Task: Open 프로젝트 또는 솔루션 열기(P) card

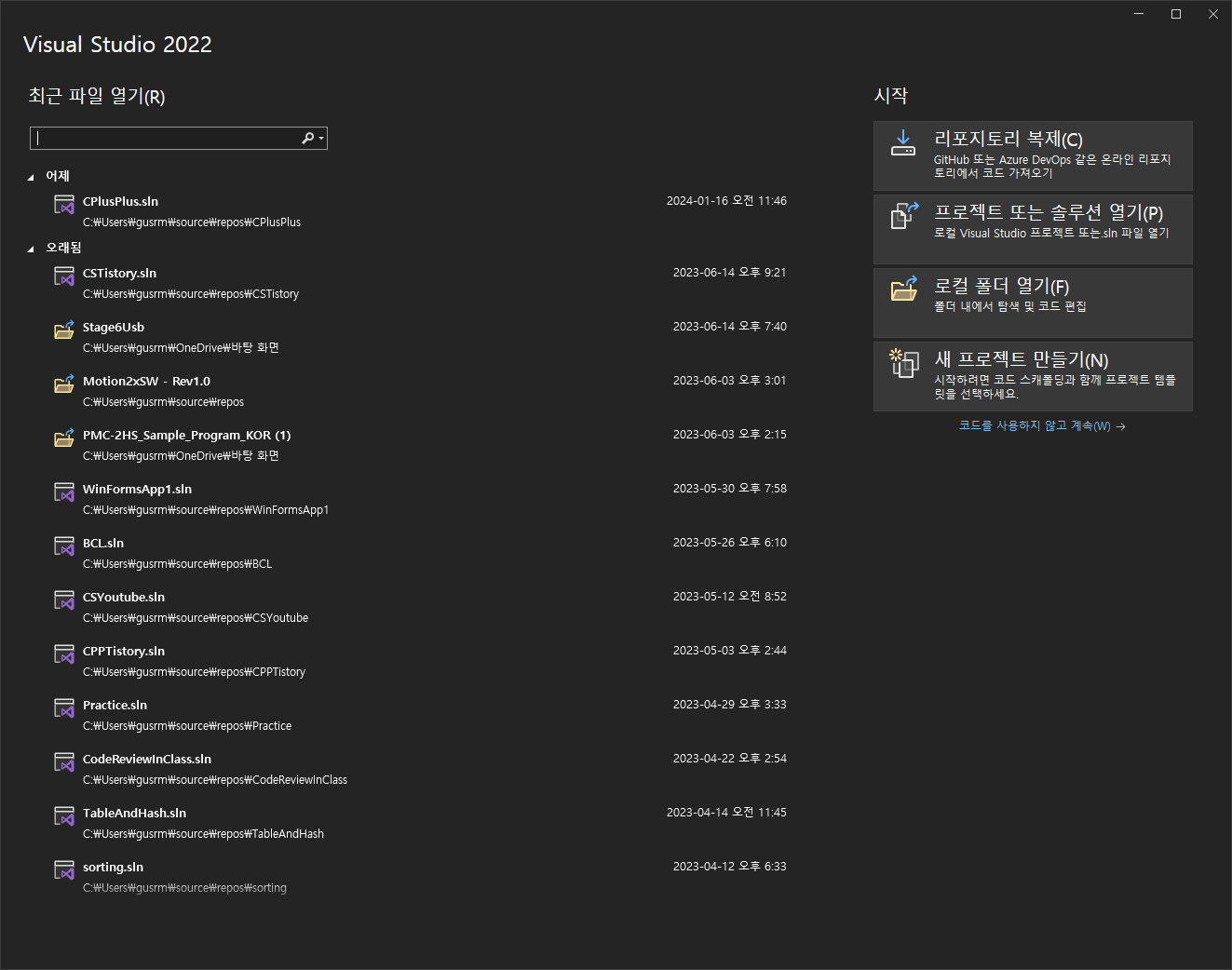Action: pyautogui.click(x=1033, y=229)
